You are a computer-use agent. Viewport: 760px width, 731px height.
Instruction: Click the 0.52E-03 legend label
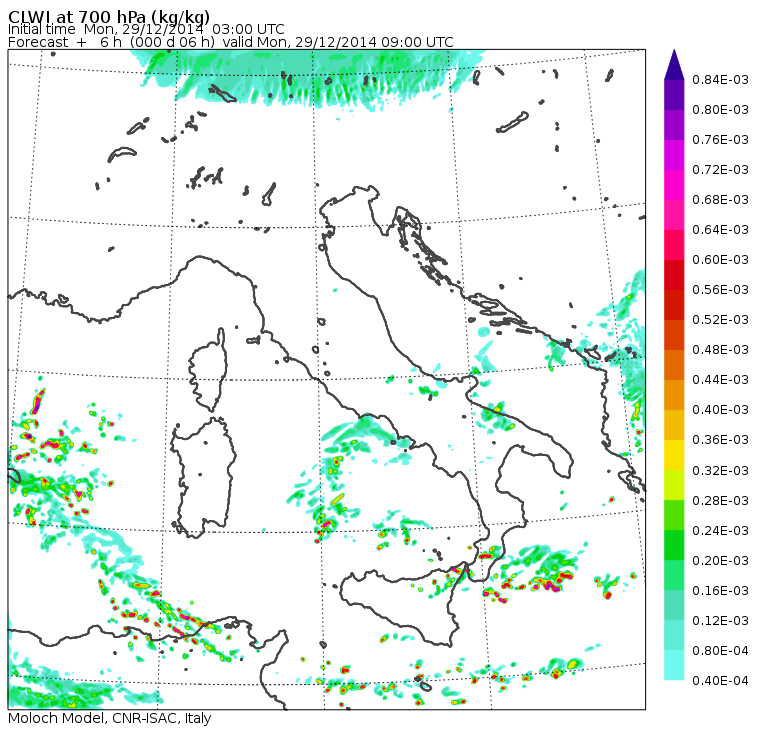pyautogui.click(x=720, y=320)
